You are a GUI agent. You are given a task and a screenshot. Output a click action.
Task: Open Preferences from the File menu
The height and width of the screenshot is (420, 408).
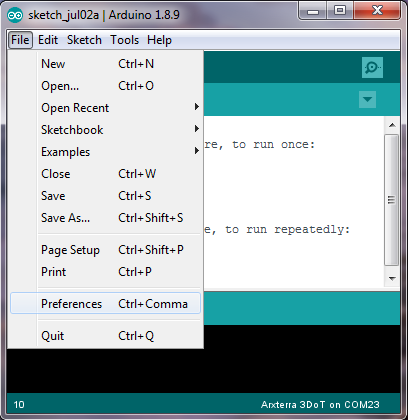105,303
